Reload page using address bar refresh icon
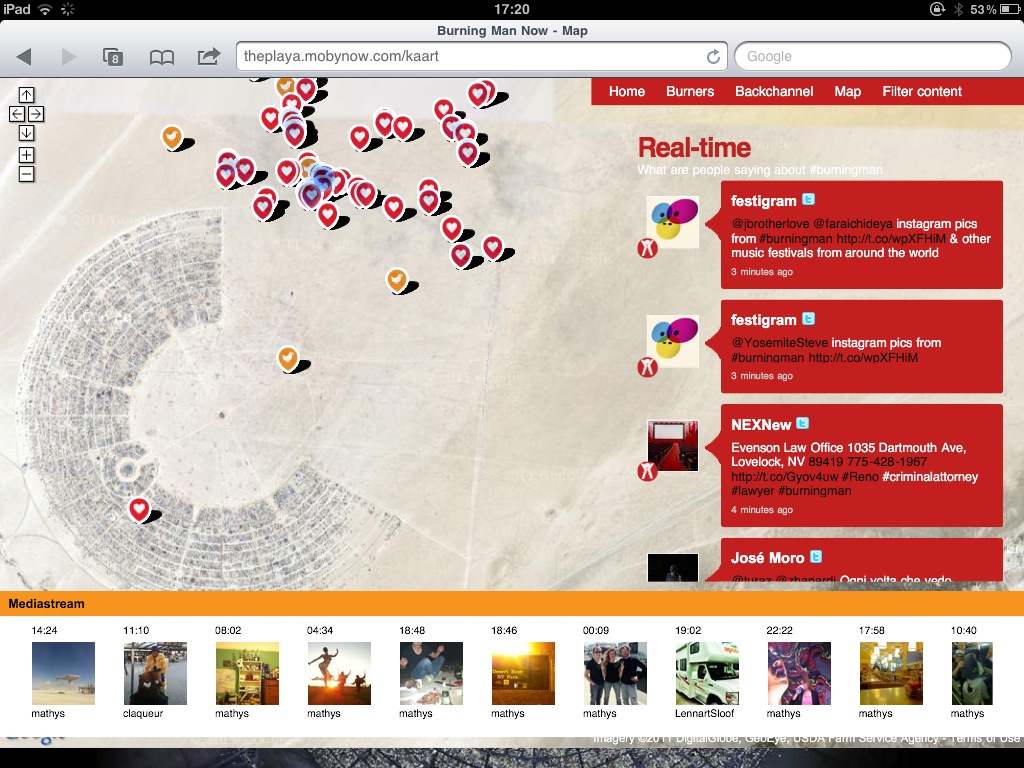 pyautogui.click(x=713, y=57)
